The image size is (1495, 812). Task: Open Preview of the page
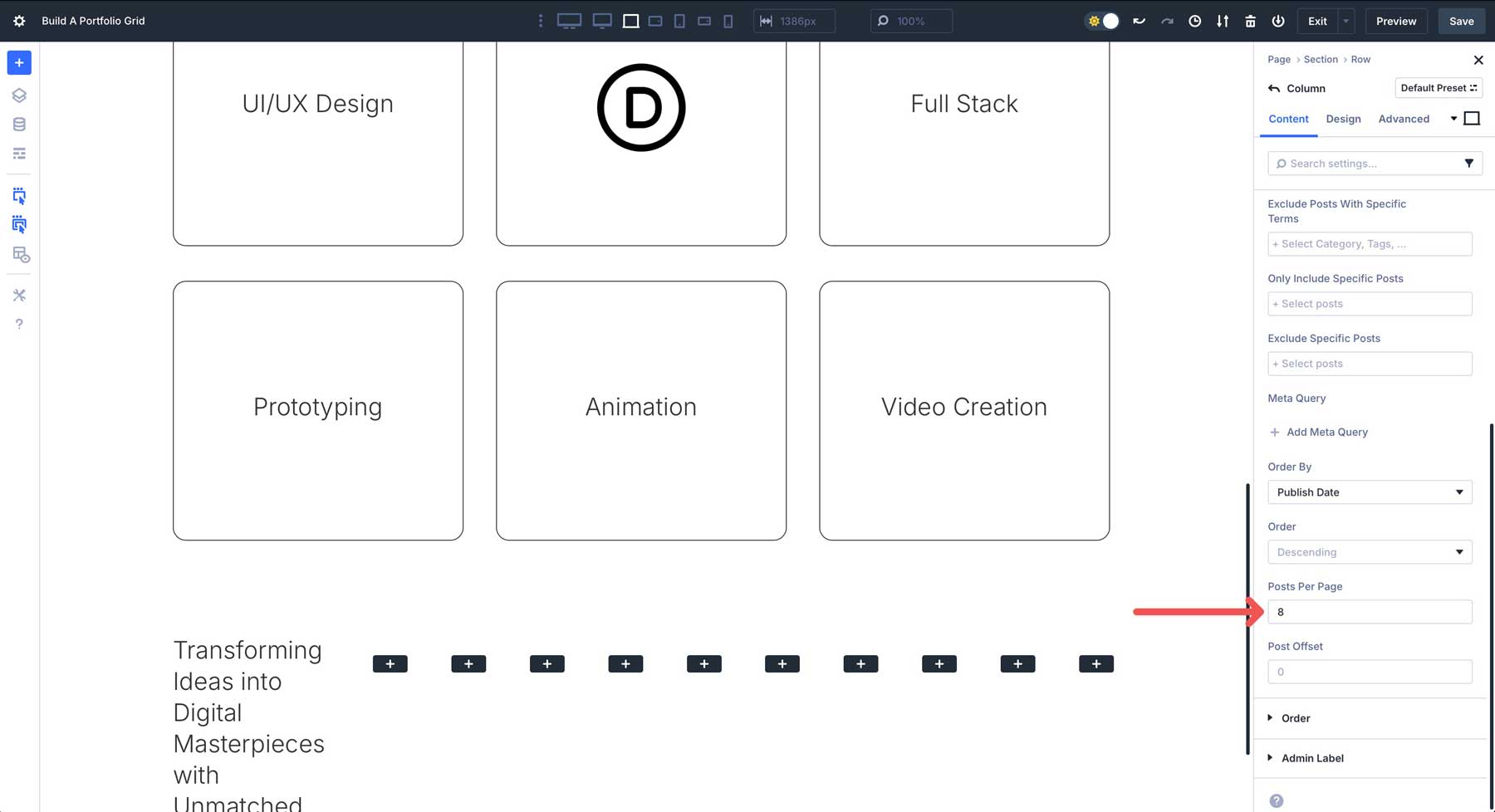coord(1395,21)
